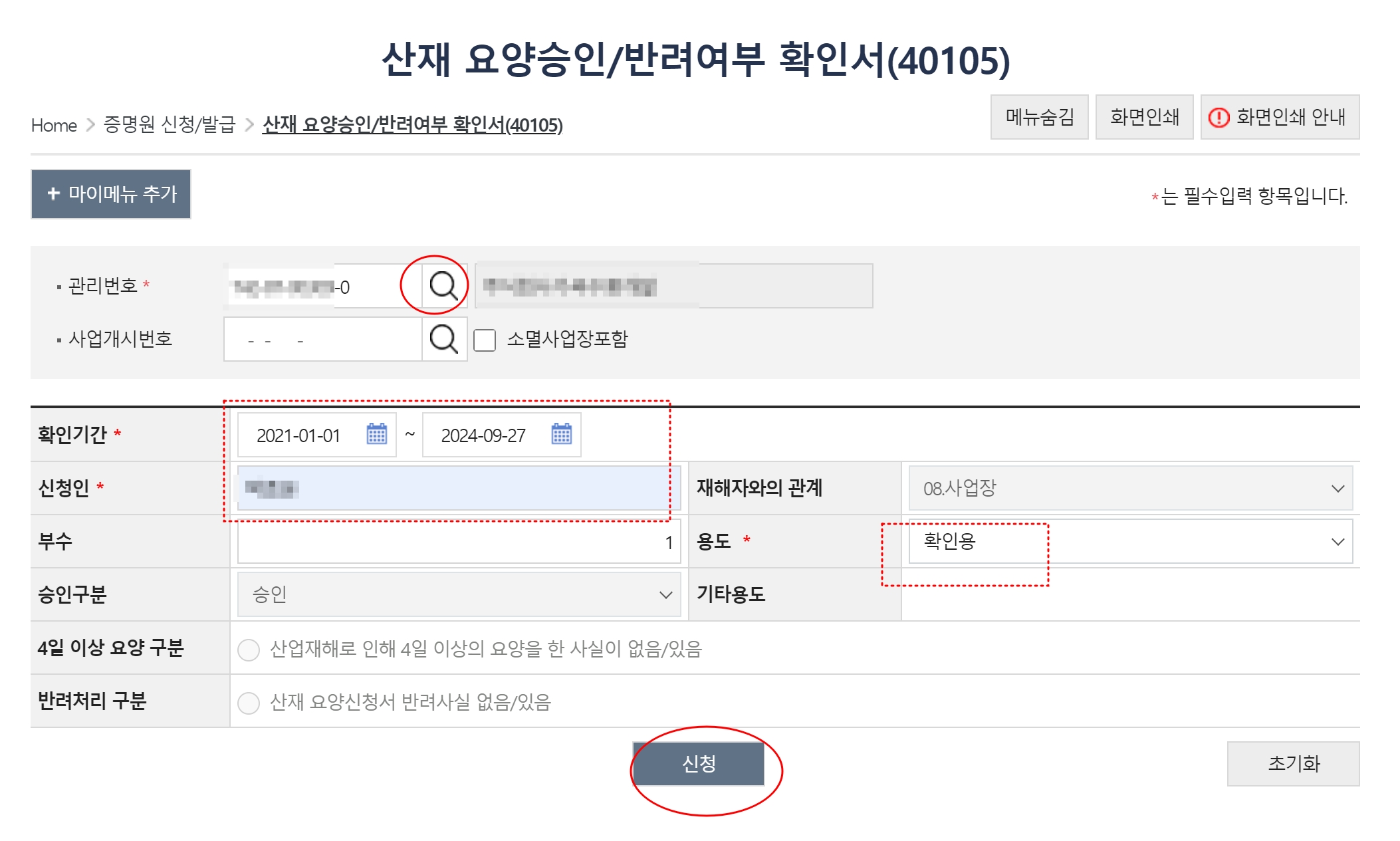
Task: Click the 메뉴숨김 button
Action: [1039, 118]
